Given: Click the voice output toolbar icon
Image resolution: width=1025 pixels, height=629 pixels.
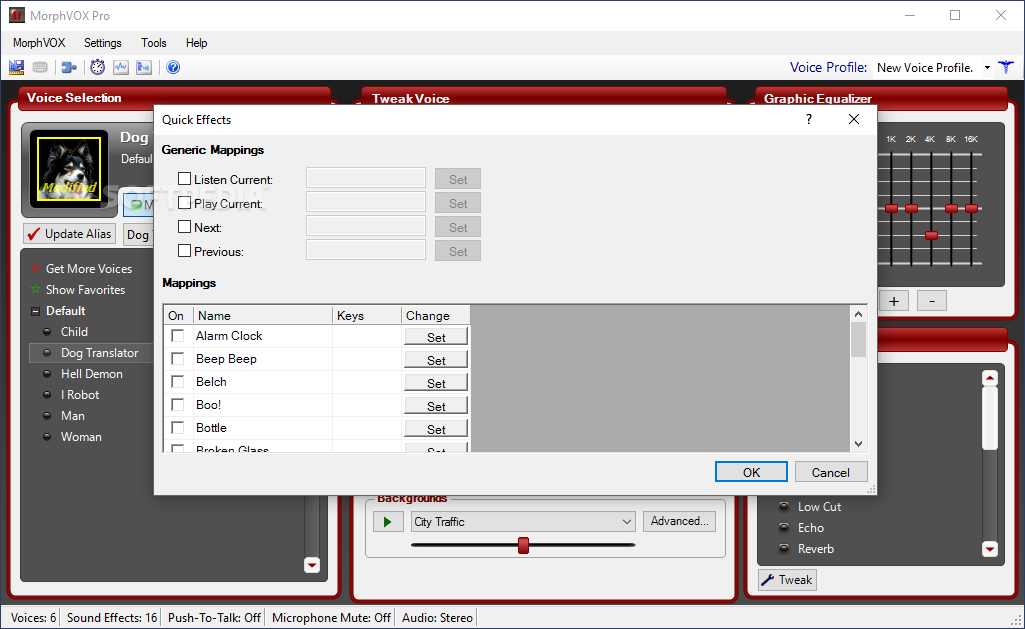Looking at the screenshot, I should coord(144,67).
